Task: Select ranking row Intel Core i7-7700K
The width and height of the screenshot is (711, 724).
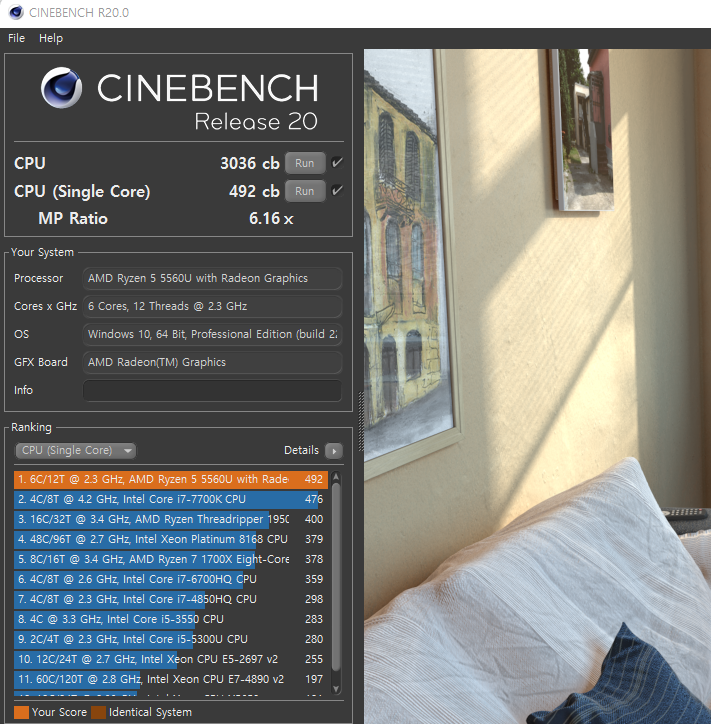Action: pos(171,500)
